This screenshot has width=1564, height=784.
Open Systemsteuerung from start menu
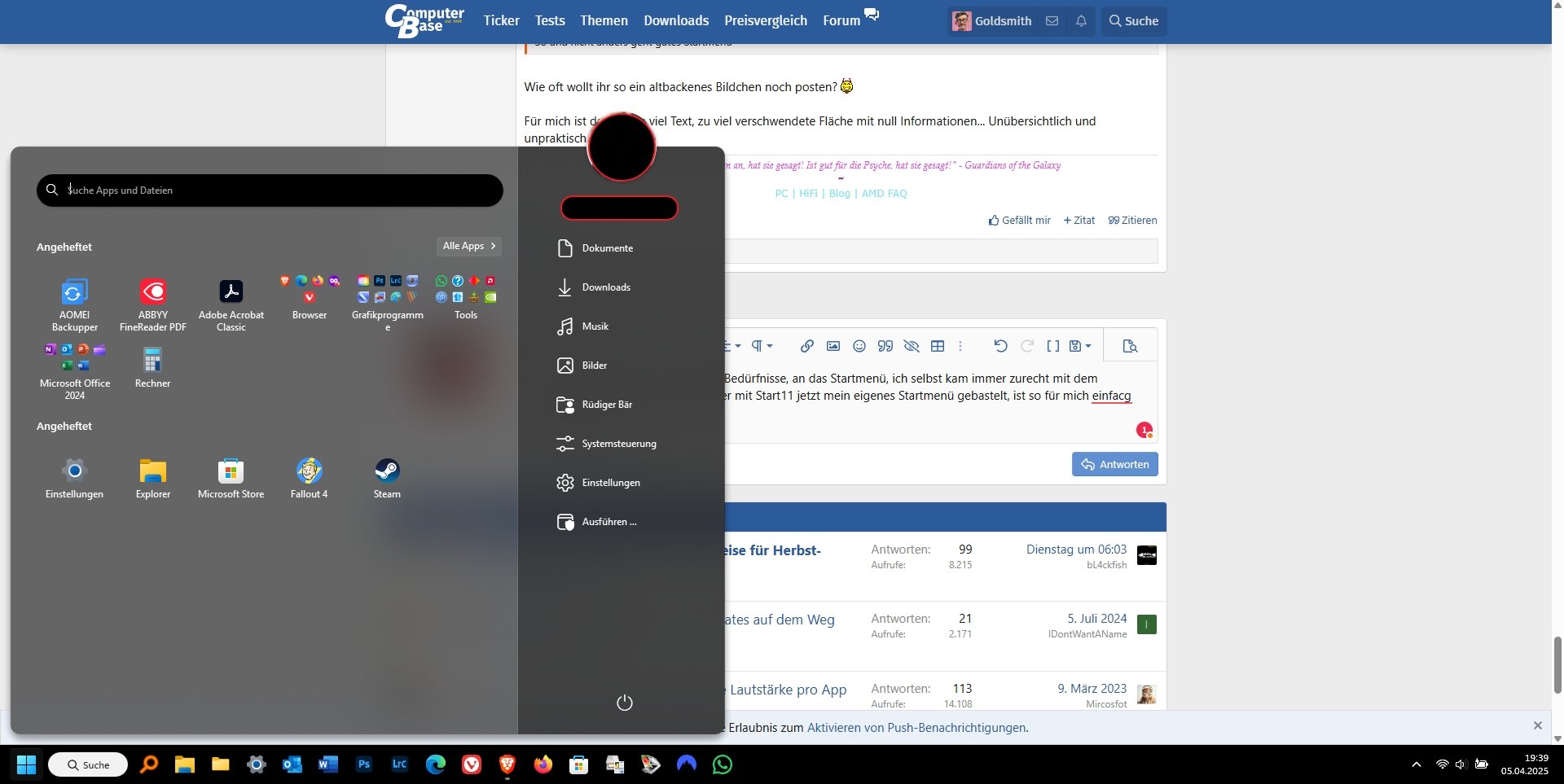tap(607, 444)
